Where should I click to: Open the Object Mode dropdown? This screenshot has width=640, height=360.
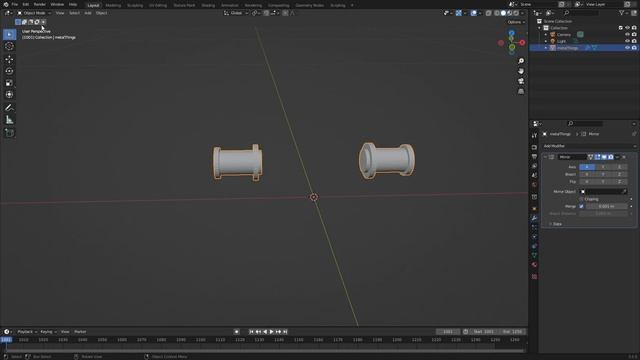34,13
